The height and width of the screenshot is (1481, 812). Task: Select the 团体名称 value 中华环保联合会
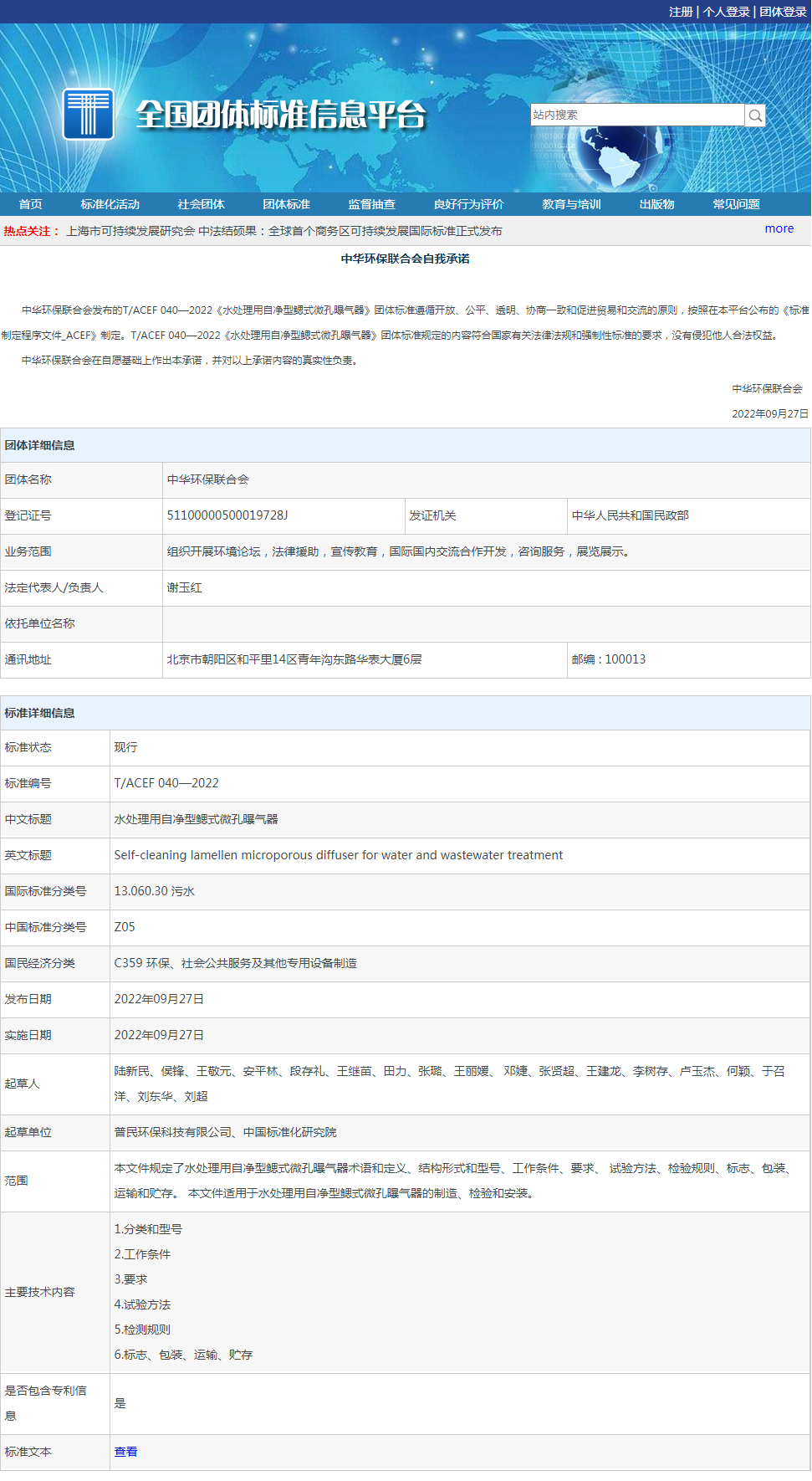click(207, 479)
